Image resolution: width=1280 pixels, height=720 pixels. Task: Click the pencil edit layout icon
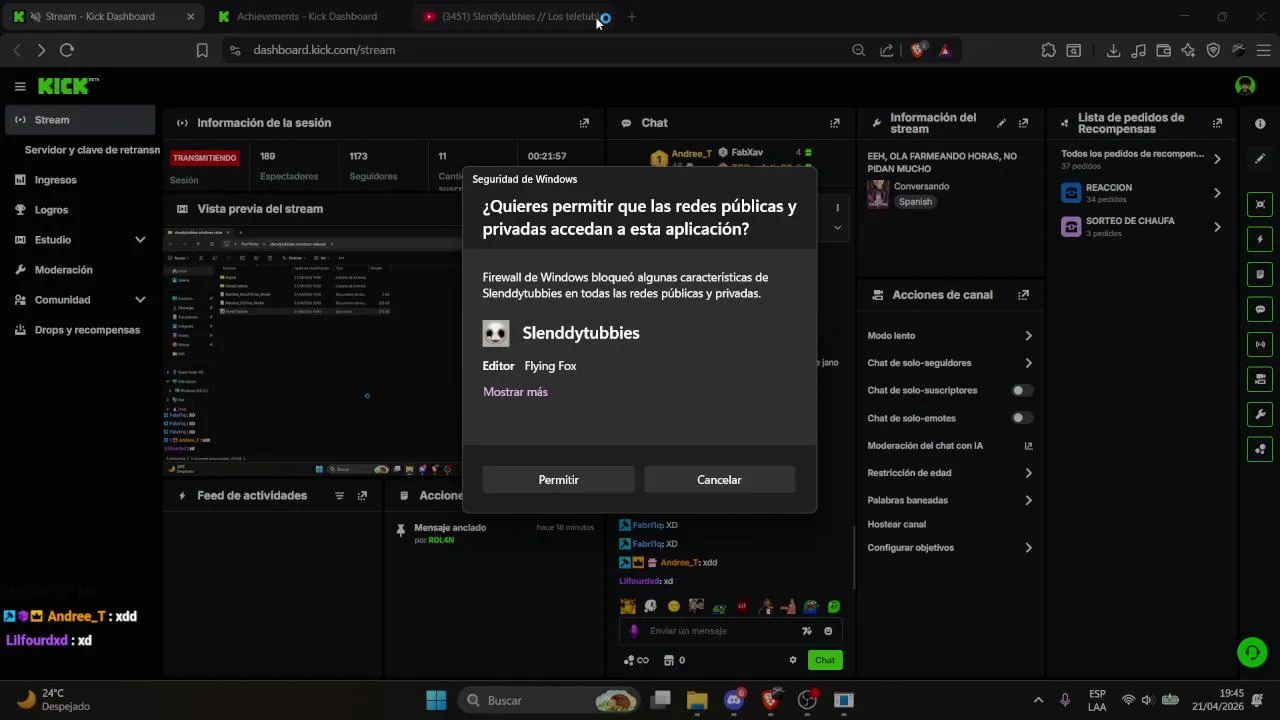[x=1260, y=159]
